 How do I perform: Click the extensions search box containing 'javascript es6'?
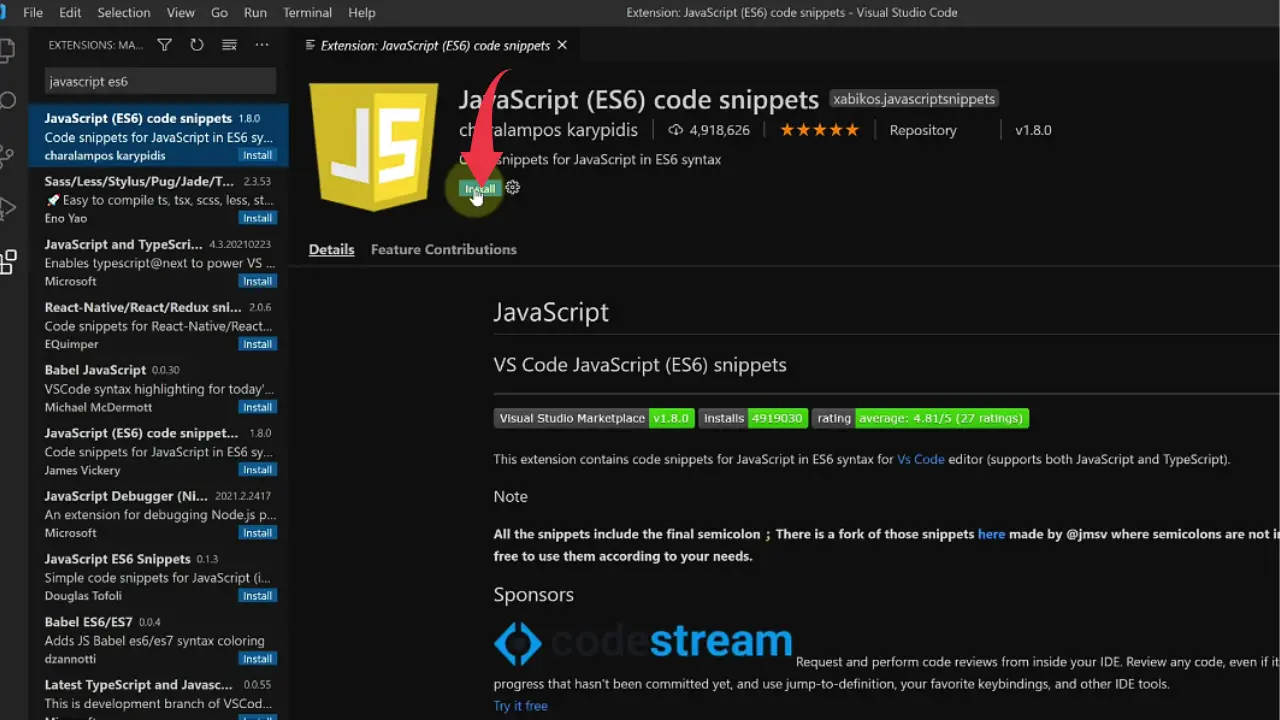(x=160, y=82)
